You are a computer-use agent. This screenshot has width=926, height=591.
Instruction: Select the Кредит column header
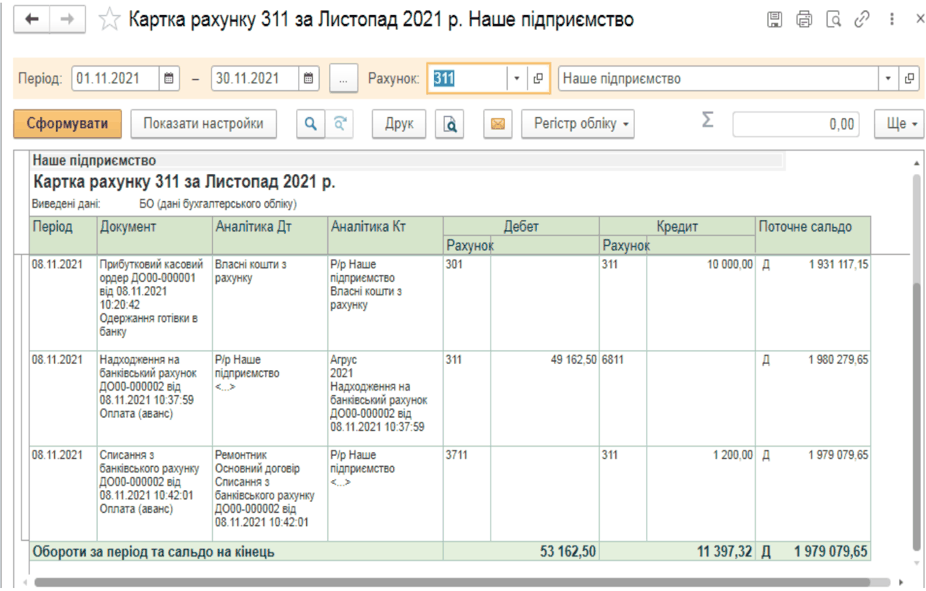[x=677, y=226]
